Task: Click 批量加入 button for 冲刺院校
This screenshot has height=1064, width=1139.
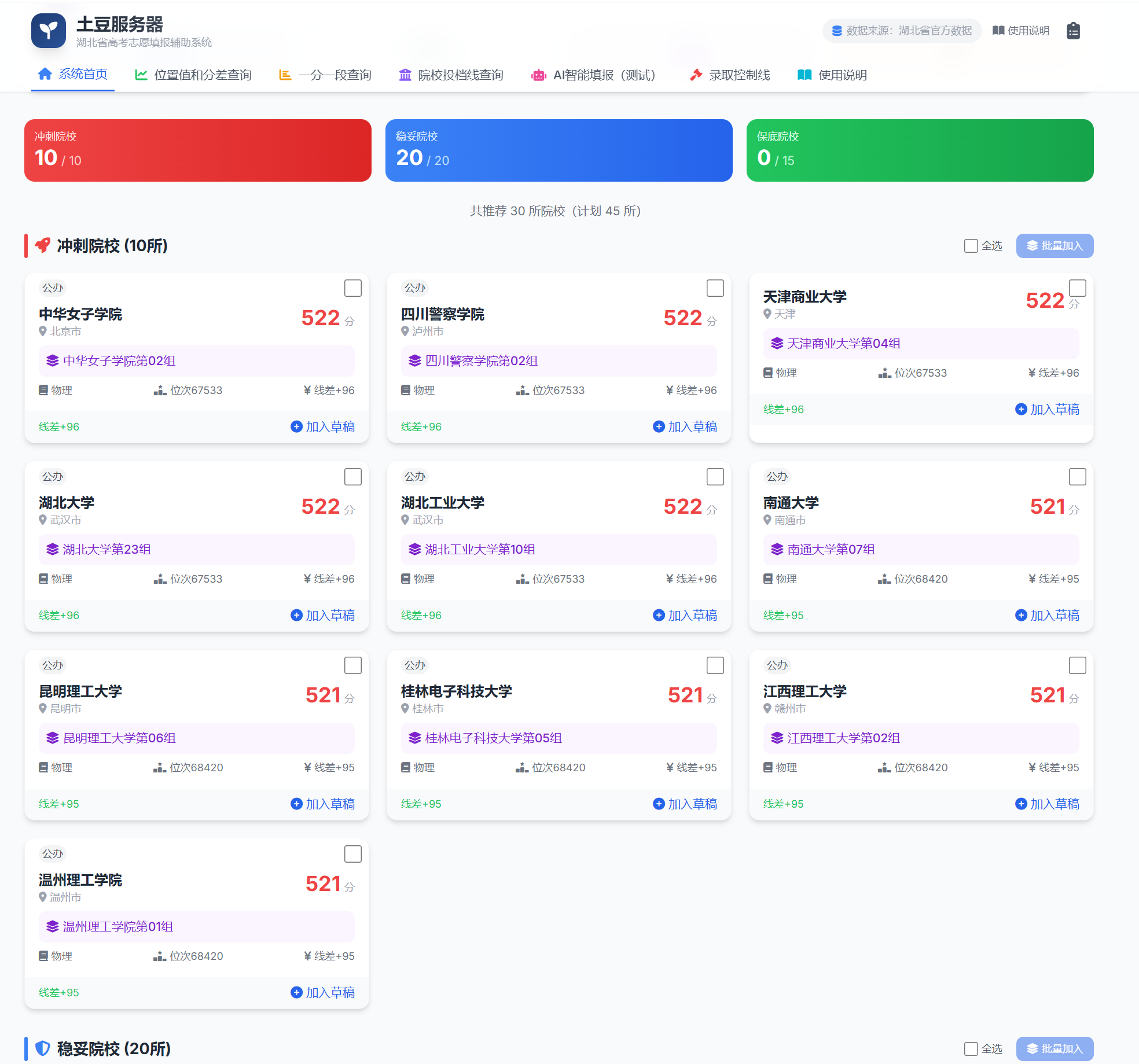Action: click(1055, 246)
